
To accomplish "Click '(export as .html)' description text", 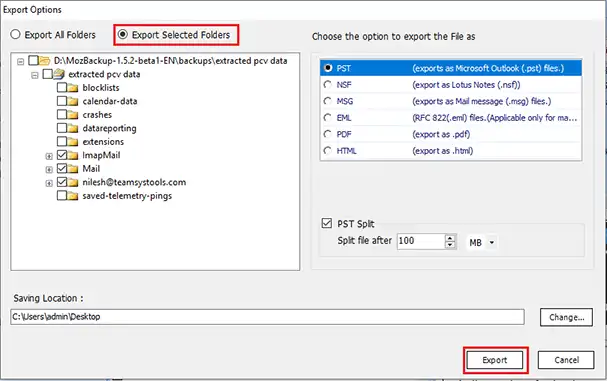I will tap(443, 151).
